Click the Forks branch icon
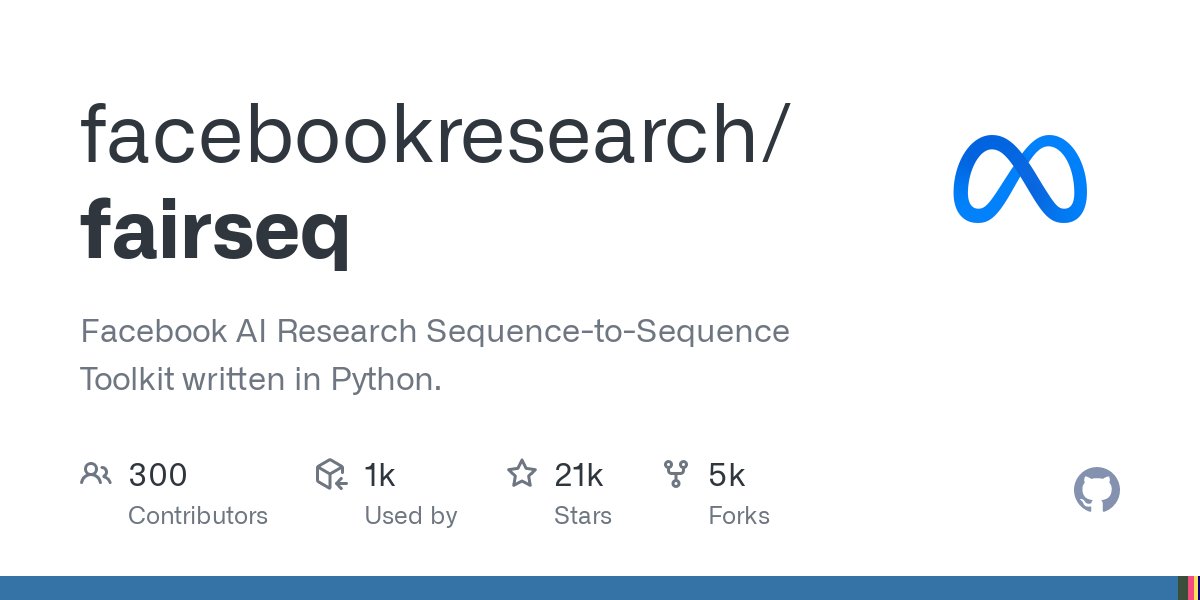Screen dimensions: 1200x600 [676, 474]
